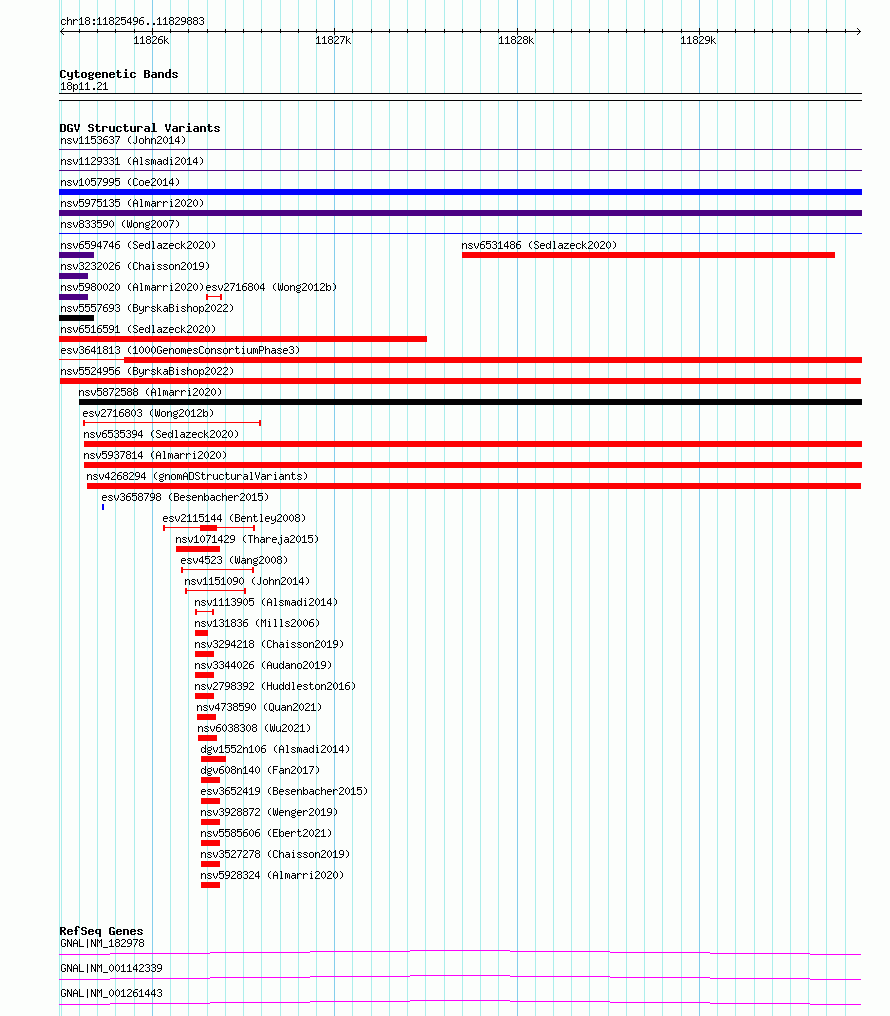Click the nsv5524956 (ByrskaBishop2022) label

tap(147, 371)
